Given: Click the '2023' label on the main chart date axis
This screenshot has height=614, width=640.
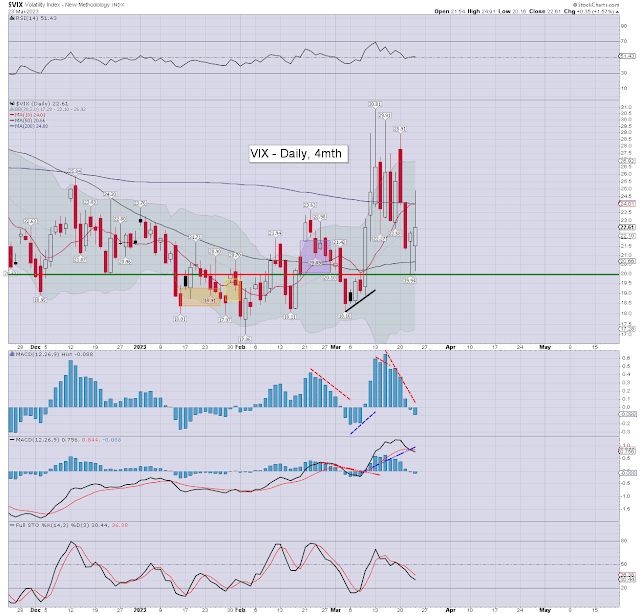Looking at the screenshot, I should coord(140,347).
